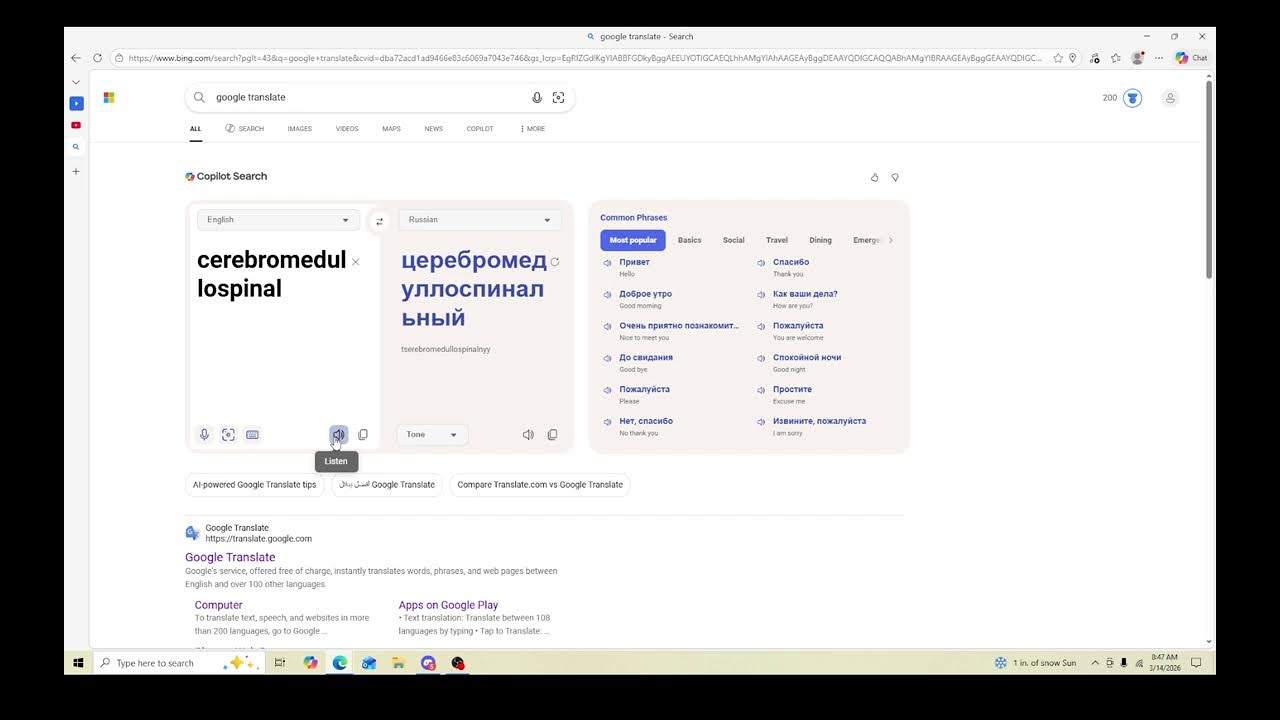
Task: Play audio for До свидания
Action: pyautogui.click(x=607, y=358)
